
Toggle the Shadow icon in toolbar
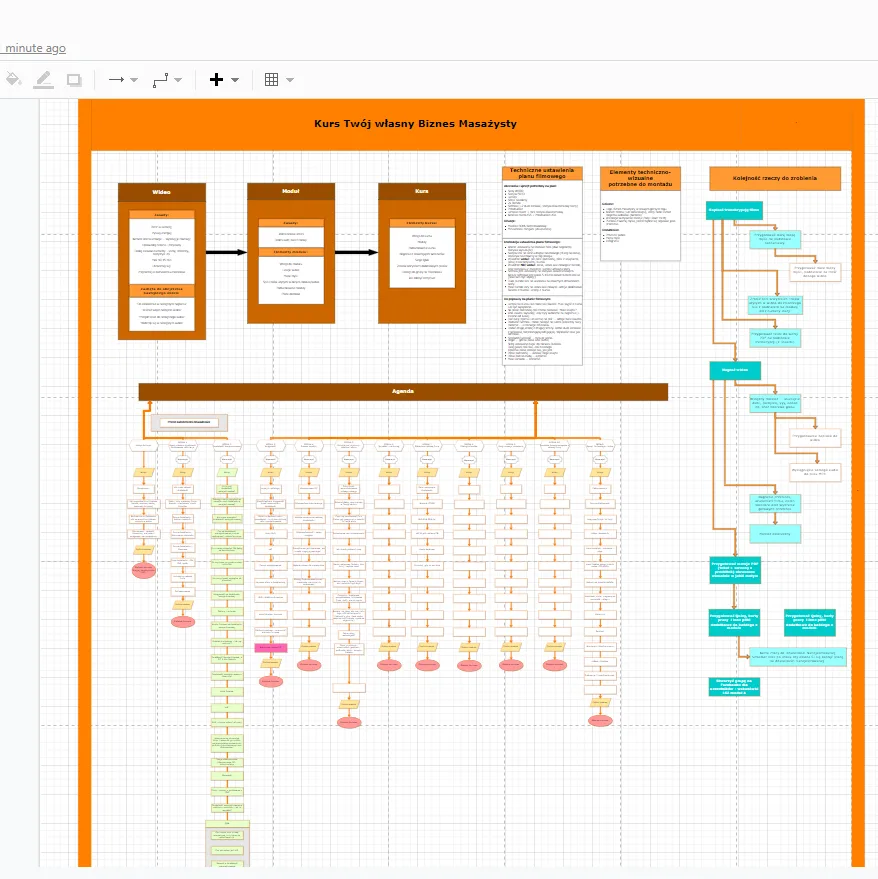coord(74,80)
